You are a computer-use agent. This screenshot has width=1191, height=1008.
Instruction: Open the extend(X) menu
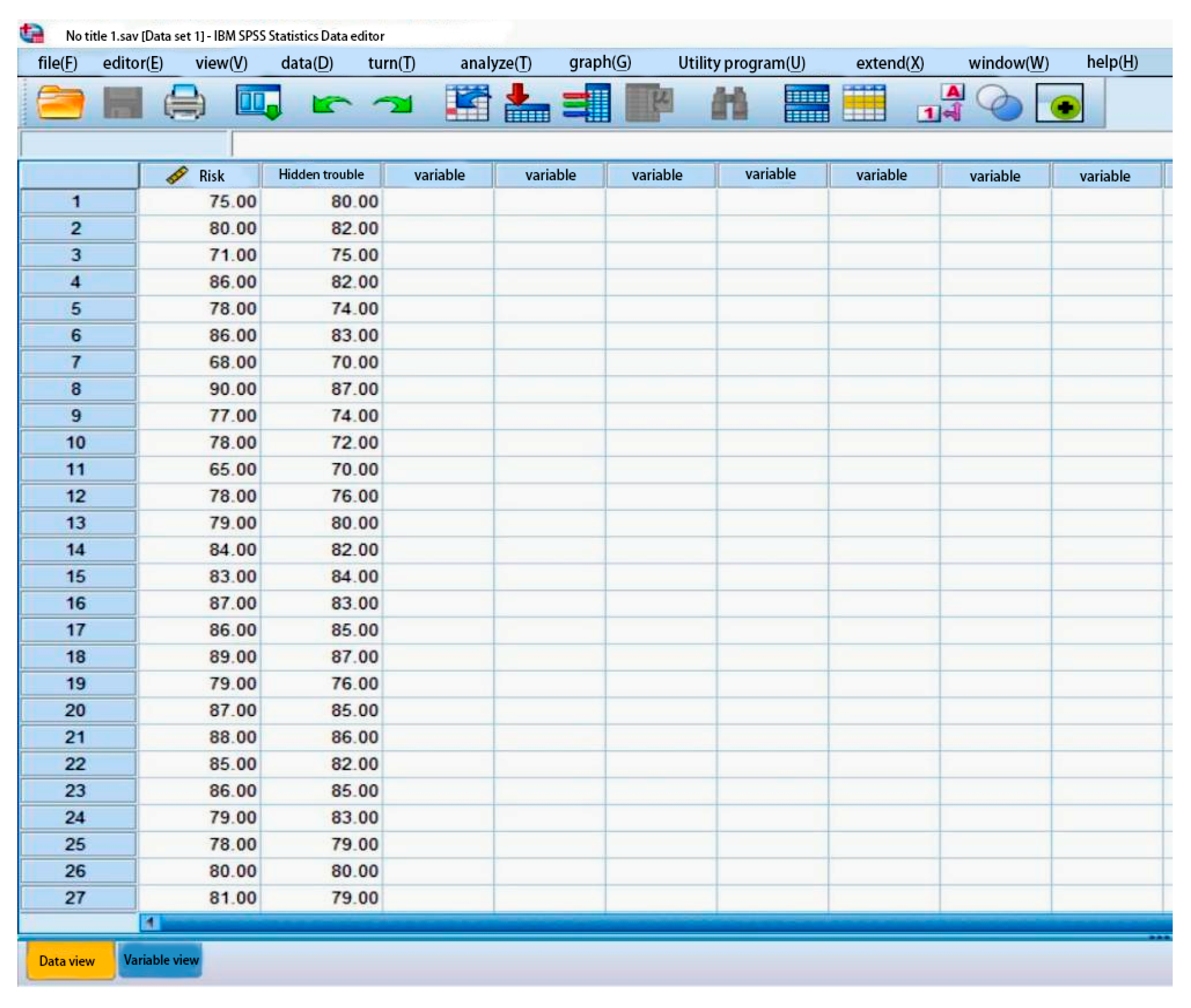(890, 63)
